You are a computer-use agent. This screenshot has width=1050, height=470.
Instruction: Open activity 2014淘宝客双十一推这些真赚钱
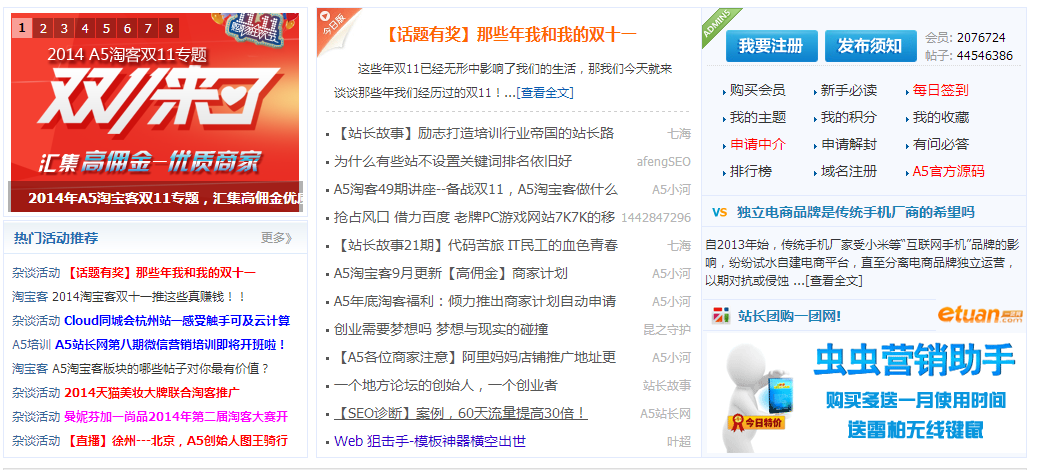149,297
